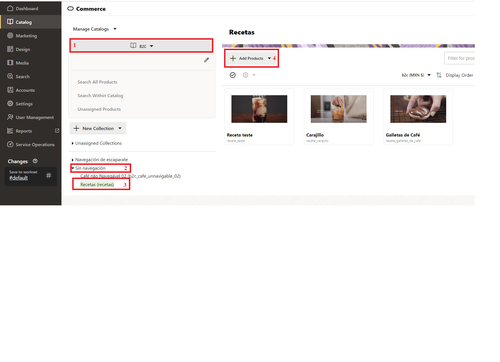Click the Accounts icon in sidebar
This screenshot has width=500, height=362.
pos(10,90)
